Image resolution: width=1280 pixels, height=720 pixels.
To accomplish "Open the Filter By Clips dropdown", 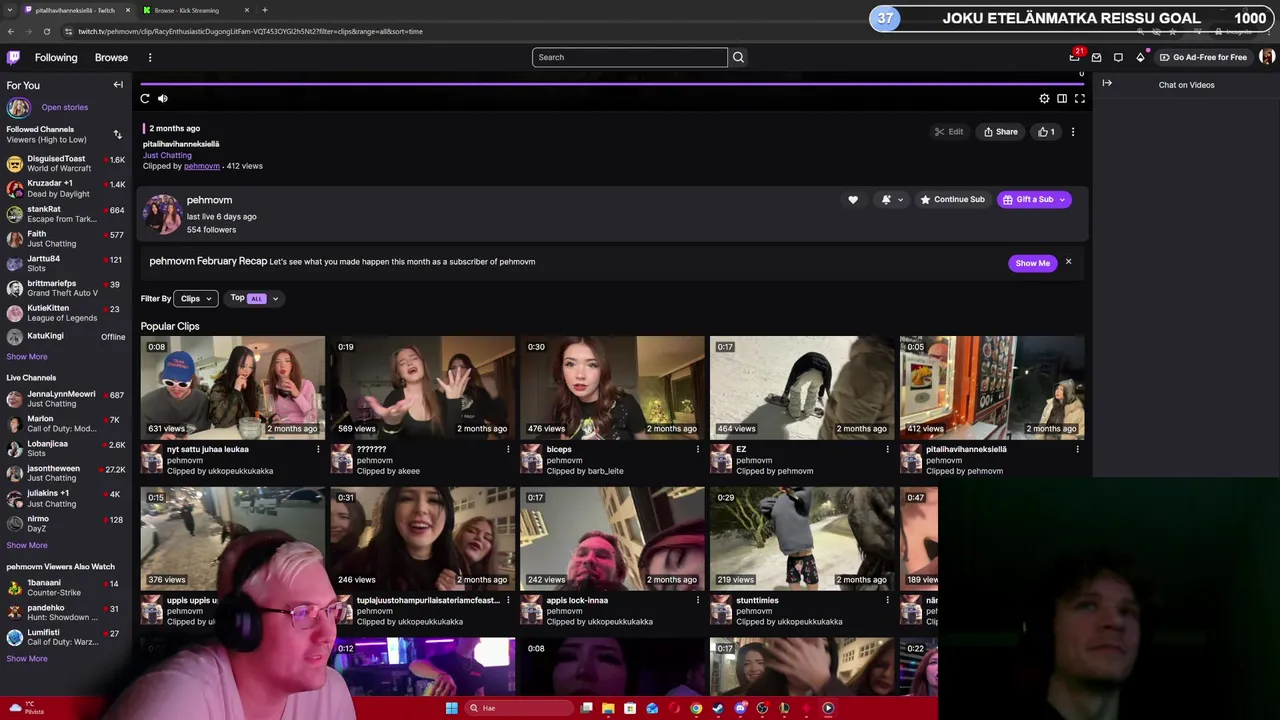I will point(195,298).
